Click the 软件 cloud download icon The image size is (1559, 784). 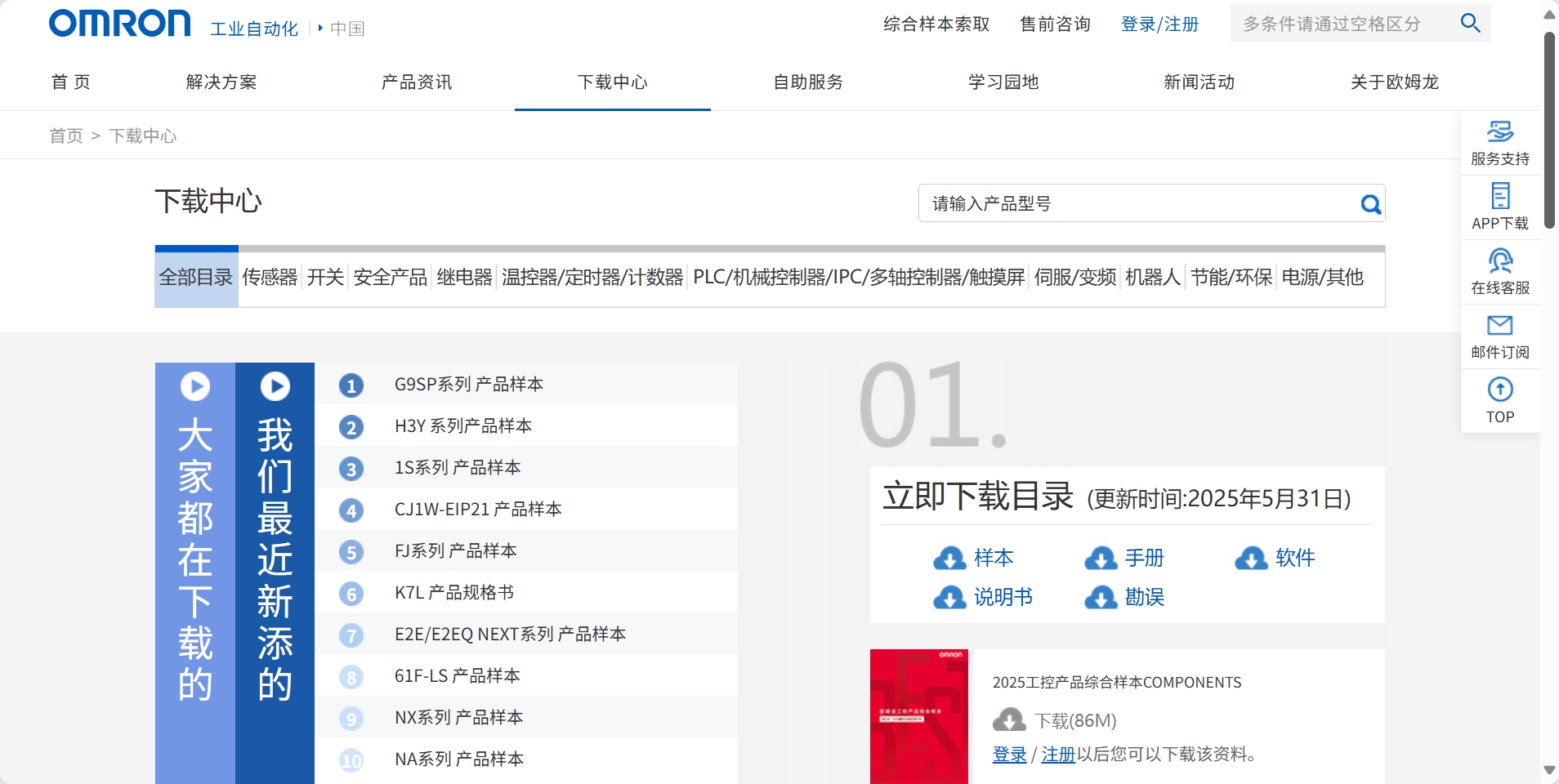1251,559
